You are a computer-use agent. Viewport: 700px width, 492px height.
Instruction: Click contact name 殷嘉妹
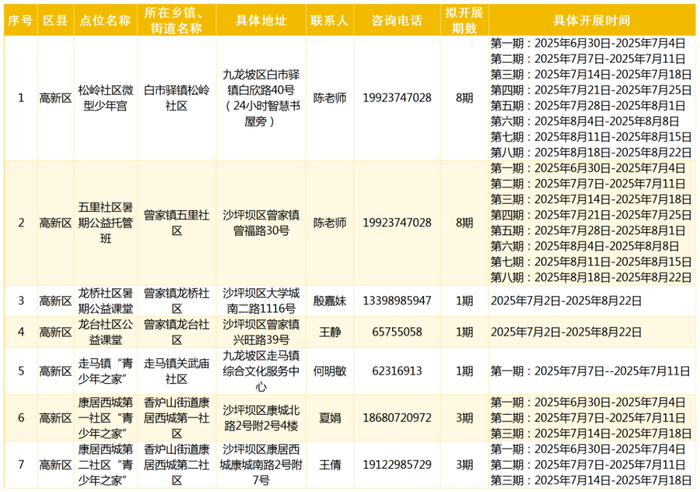330,301
